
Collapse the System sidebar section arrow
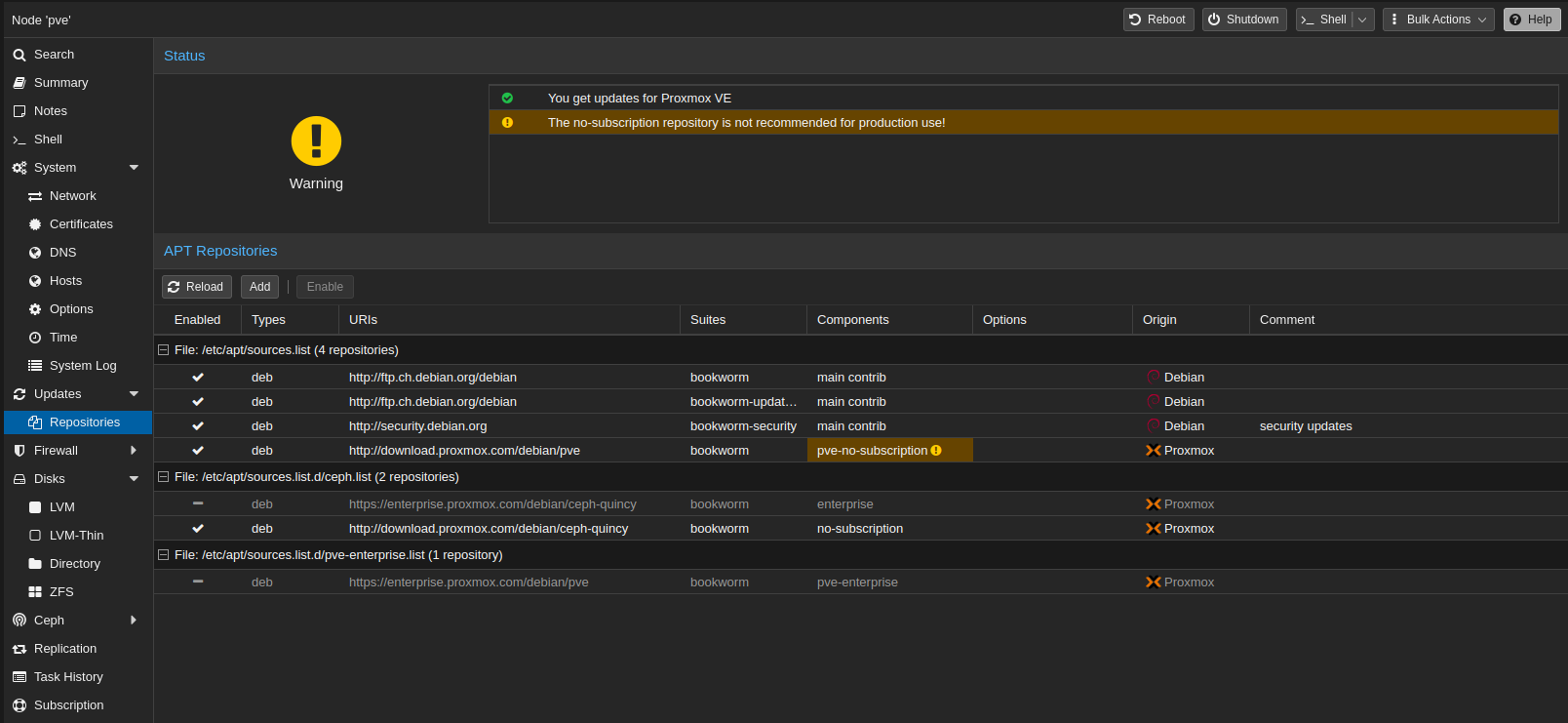tap(134, 168)
